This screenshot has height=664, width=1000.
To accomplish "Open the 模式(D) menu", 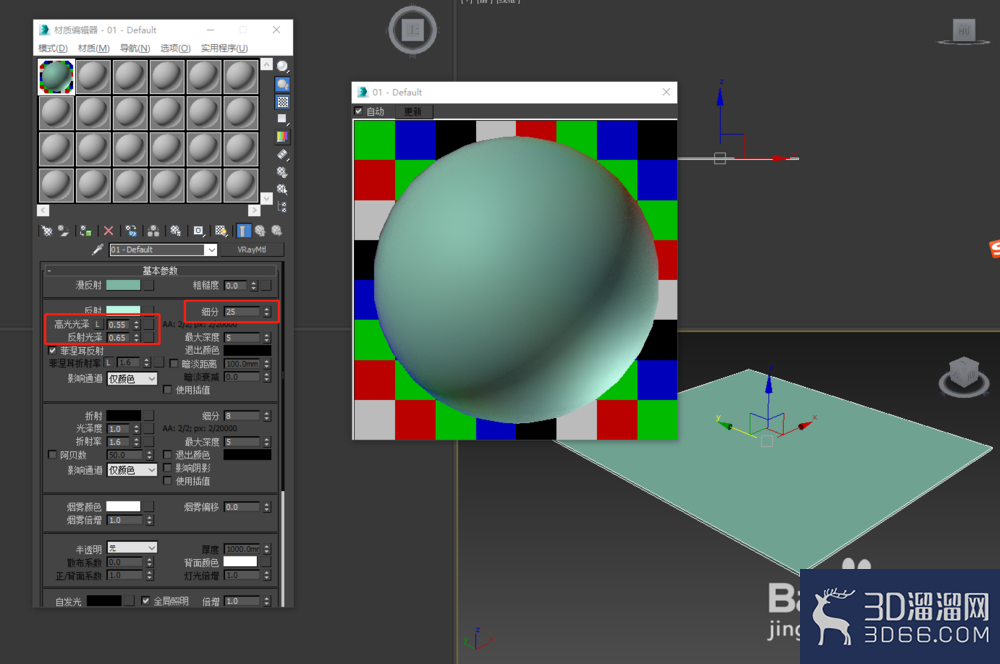I will (x=52, y=48).
